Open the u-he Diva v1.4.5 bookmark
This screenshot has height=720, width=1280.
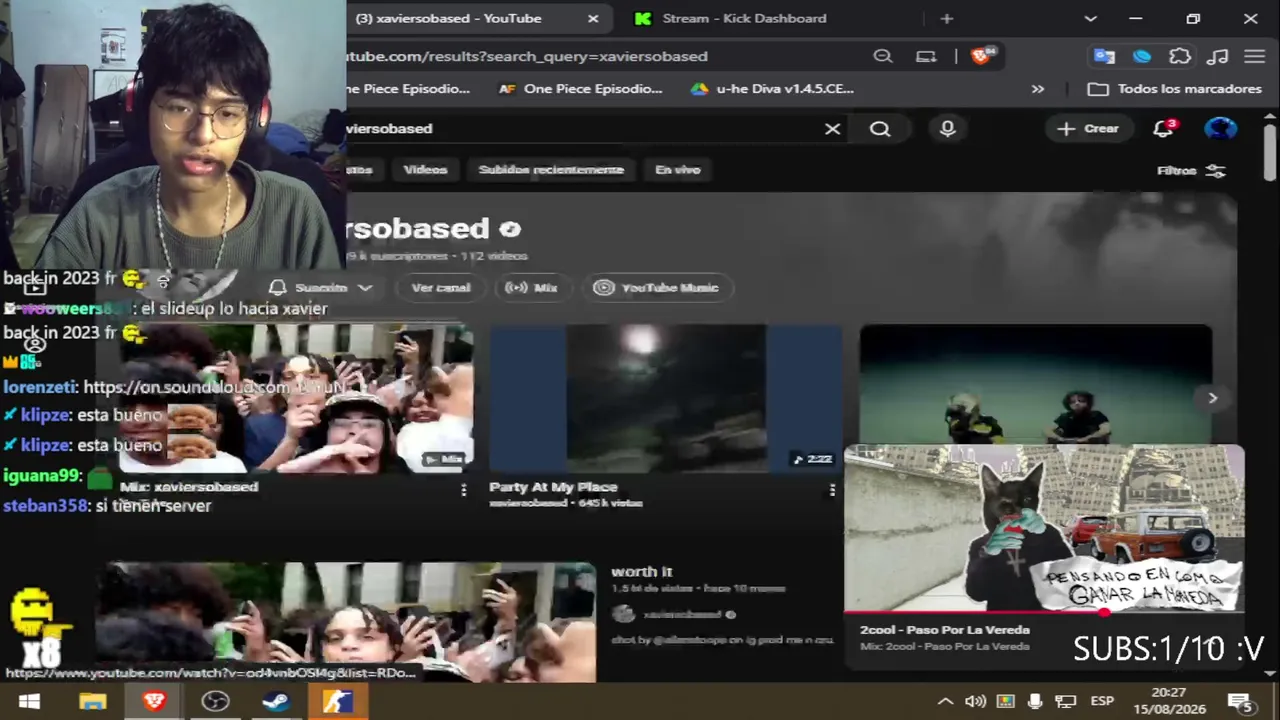tap(772, 89)
